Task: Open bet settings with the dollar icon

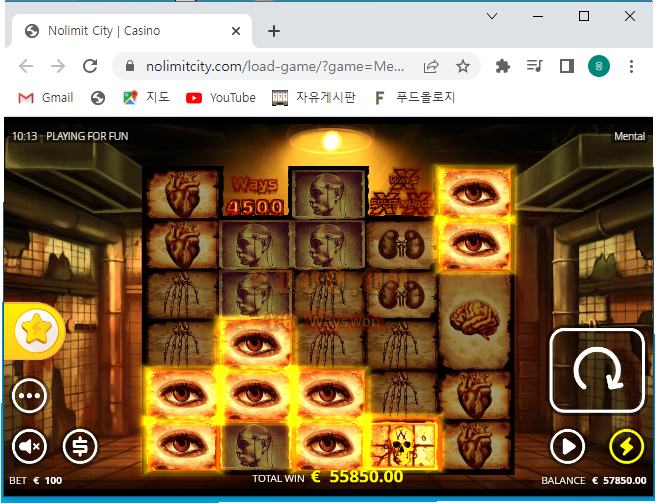Action: pos(80,446)
